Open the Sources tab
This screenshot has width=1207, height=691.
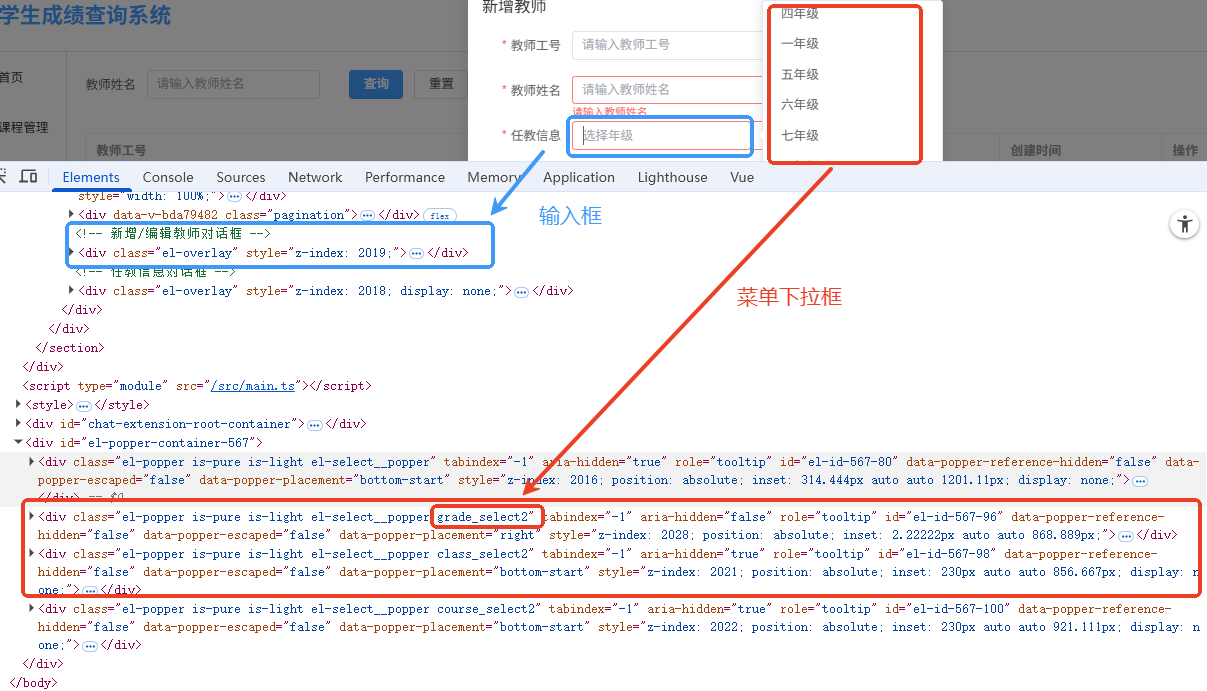tap(241, 177)
